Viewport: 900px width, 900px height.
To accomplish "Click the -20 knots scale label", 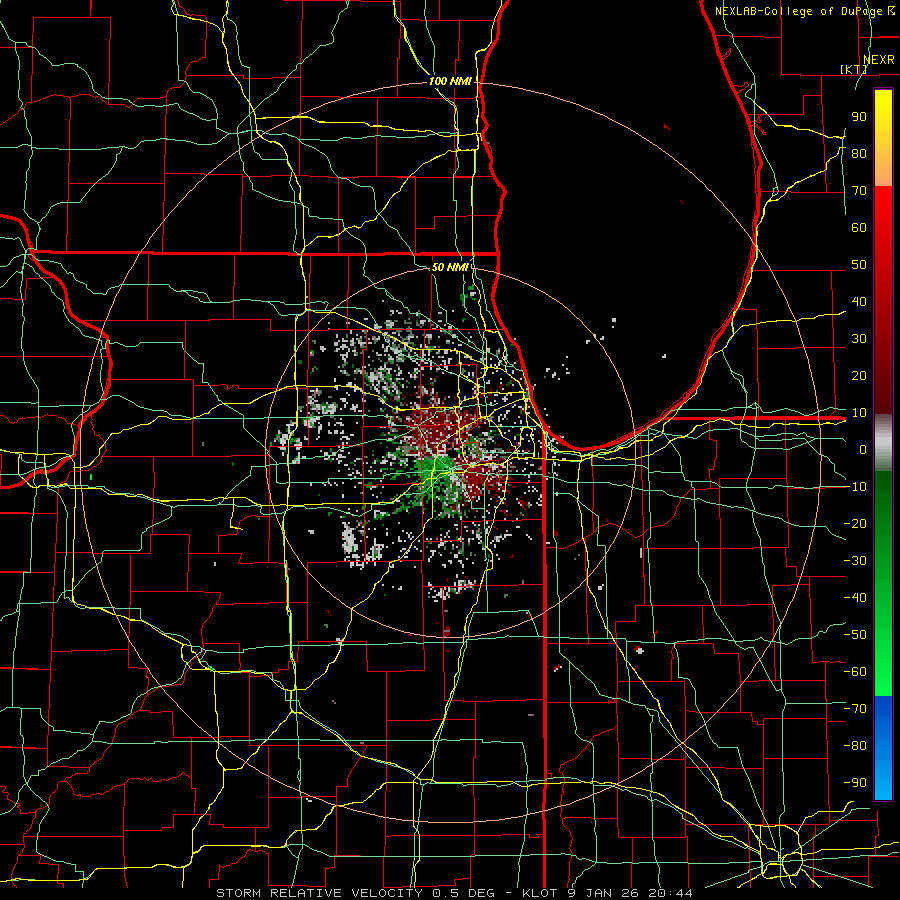I will pos(855,523).
